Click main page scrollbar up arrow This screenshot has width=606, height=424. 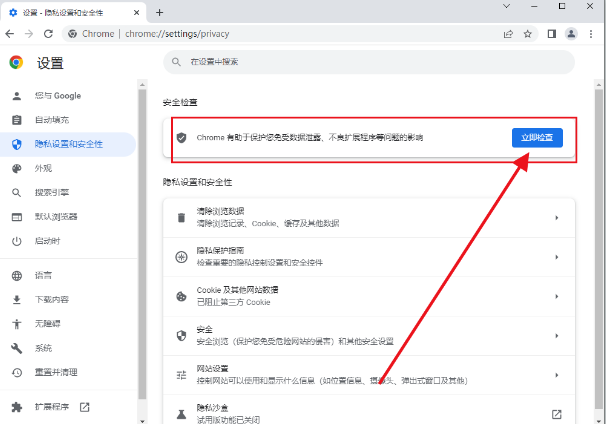(x=599, y=84)
